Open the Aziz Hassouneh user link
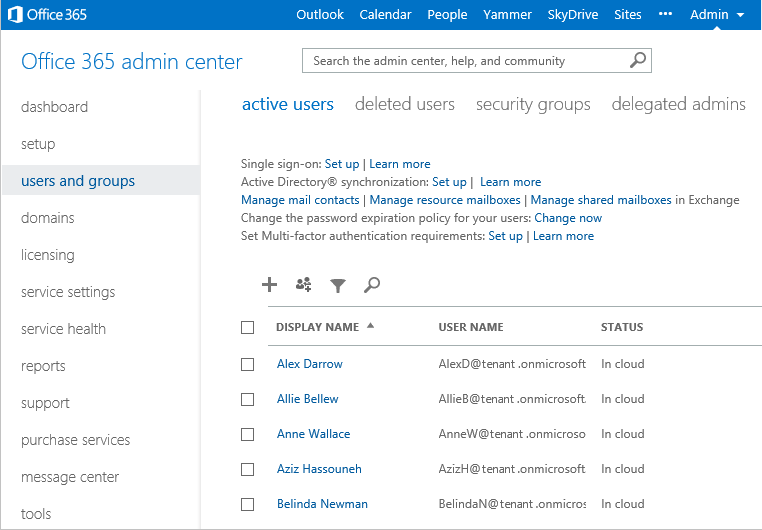Screen dimensions: 762x530 (319, 469)
